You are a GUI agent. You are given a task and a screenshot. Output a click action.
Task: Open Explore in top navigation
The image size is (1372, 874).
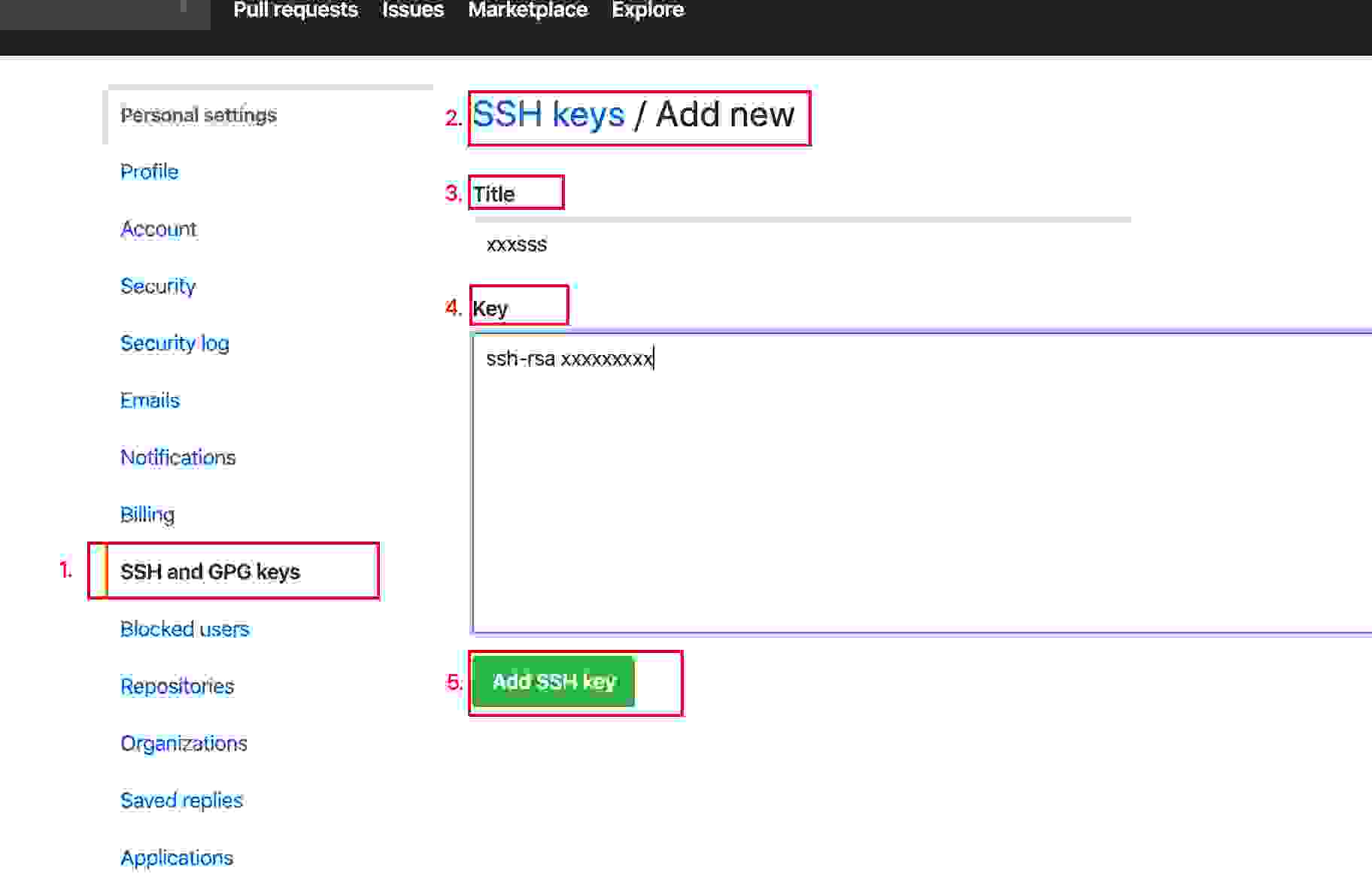click(x=648, y=10)
